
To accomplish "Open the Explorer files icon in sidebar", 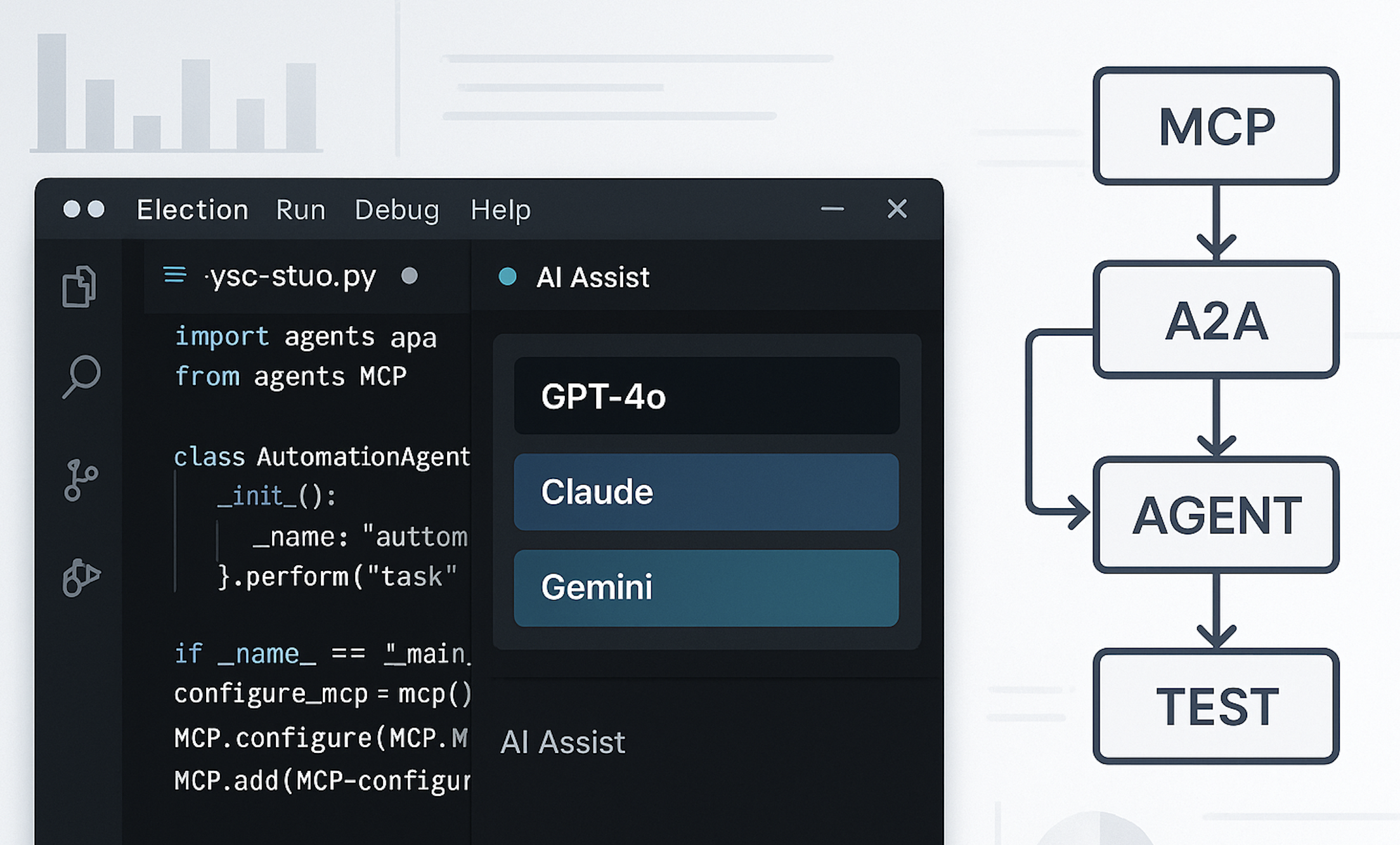I will (79, 287).
